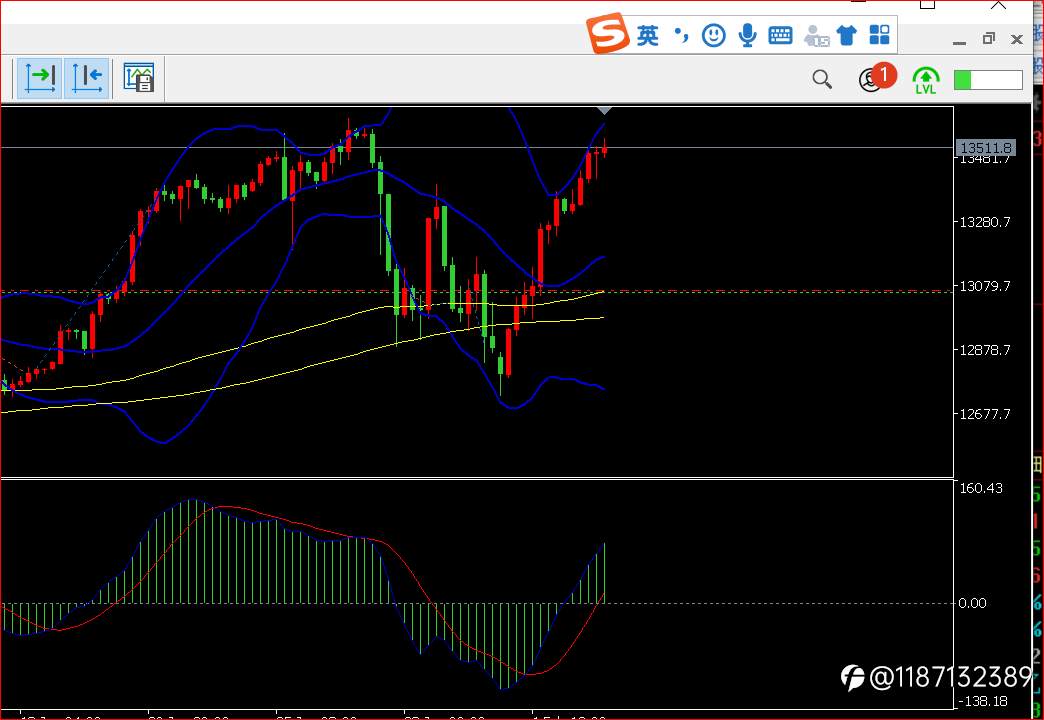Click the current price label 13511.8
The width and height of the screenshot is (1044, 720).
click(x=985, y=147)
